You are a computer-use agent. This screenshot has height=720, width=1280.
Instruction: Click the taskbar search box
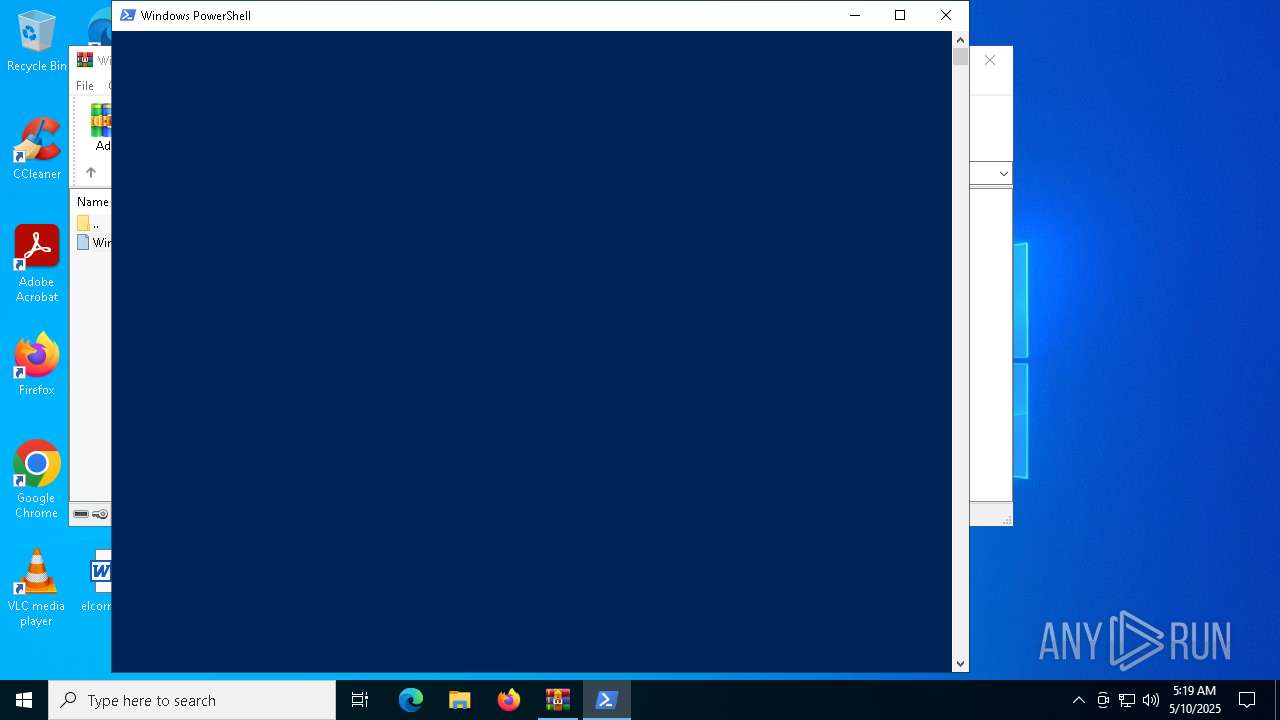point(192,700)
